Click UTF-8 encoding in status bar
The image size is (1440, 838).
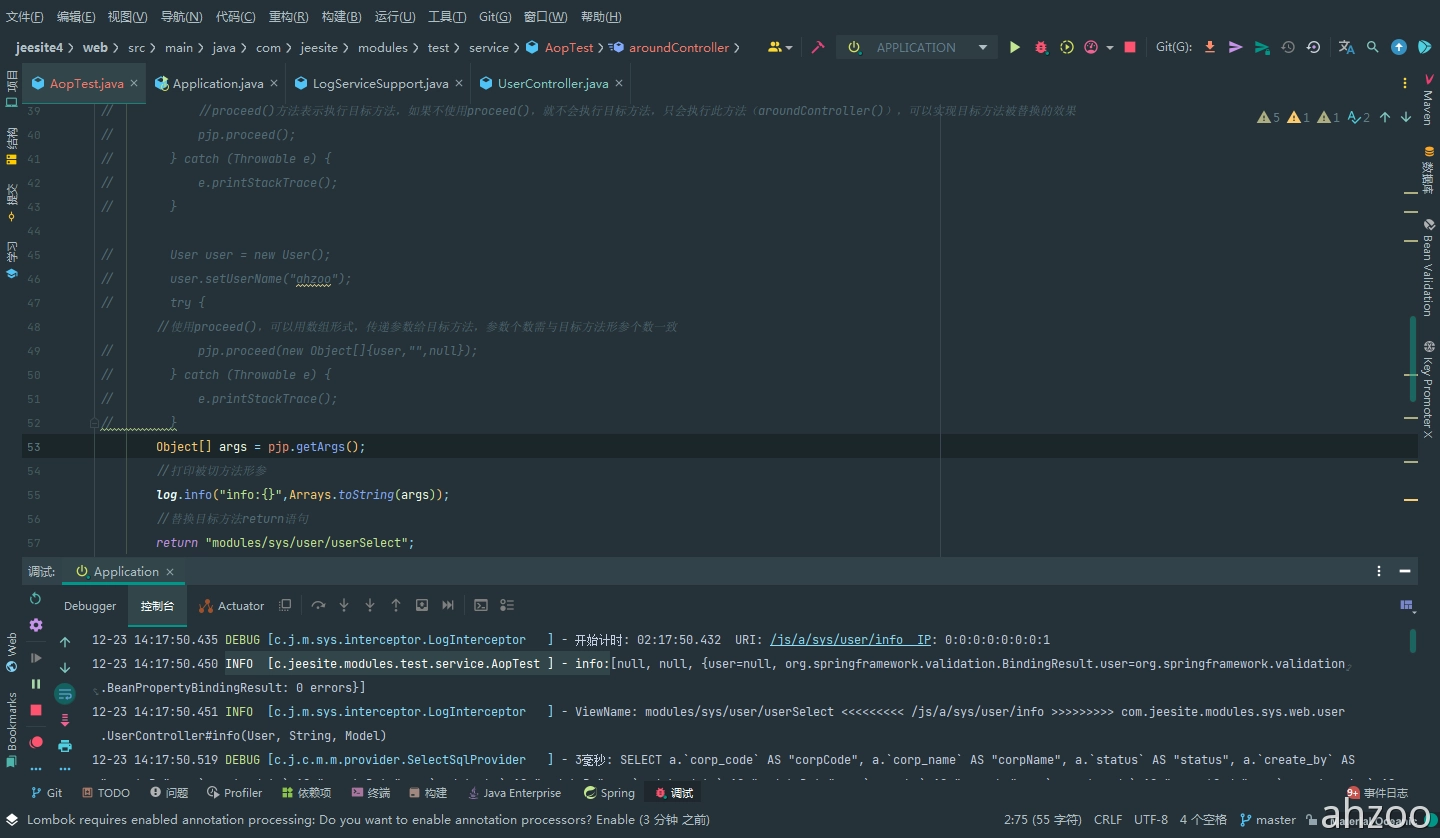1150,820
